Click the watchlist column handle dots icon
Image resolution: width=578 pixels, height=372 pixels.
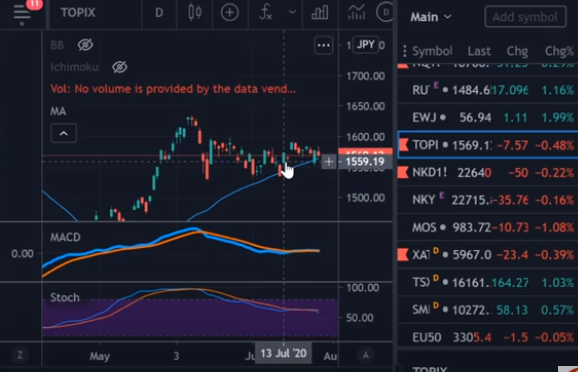click(x=404, y=51)
